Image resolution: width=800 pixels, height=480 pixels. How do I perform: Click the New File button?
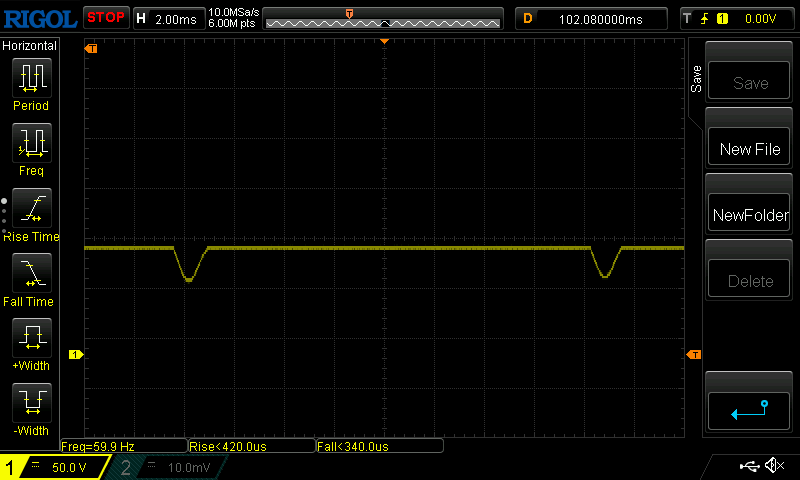point(749,149)
